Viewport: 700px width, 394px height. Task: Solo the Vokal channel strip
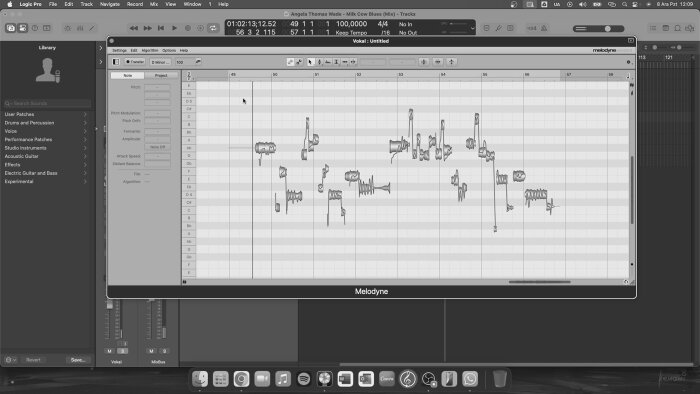[122, 351]
